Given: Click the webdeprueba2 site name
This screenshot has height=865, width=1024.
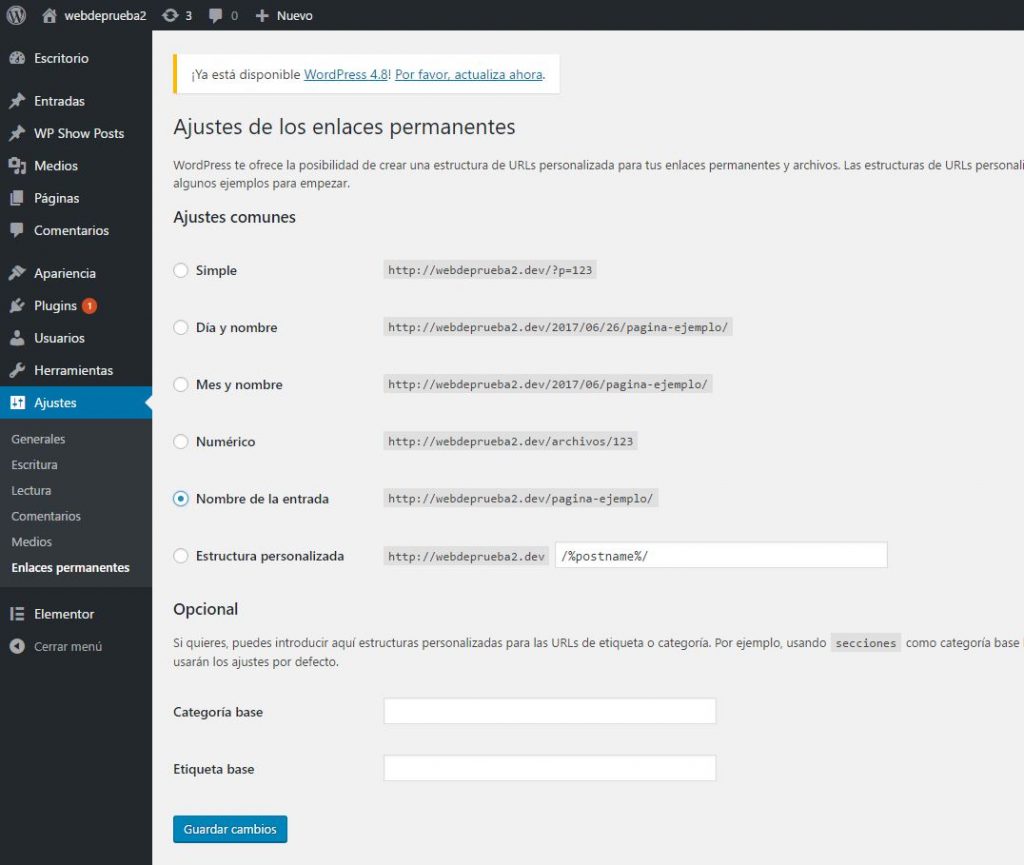Looking at the screenshot, I should point(105,16).
